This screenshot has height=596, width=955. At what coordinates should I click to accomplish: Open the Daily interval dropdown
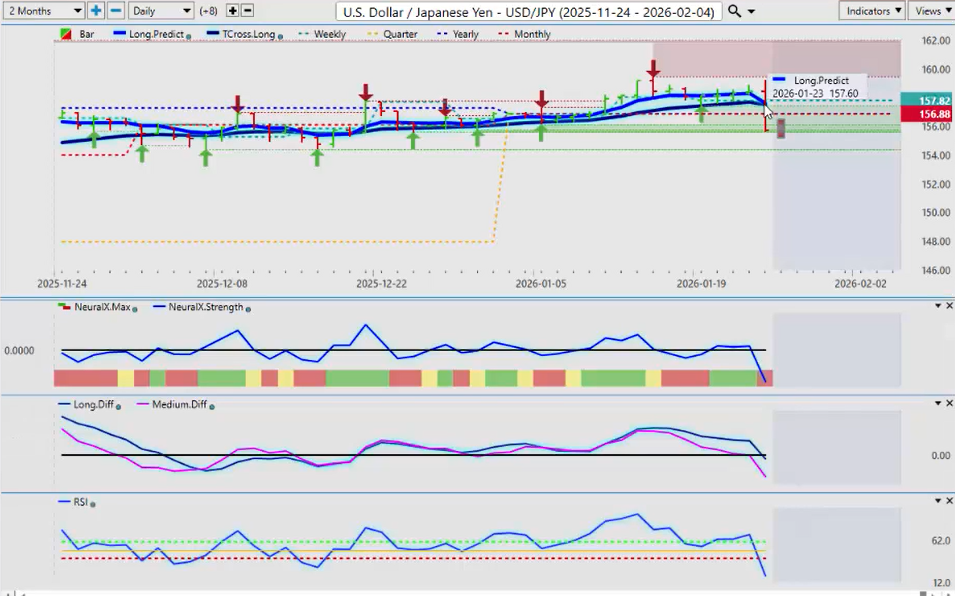[160, 10]
